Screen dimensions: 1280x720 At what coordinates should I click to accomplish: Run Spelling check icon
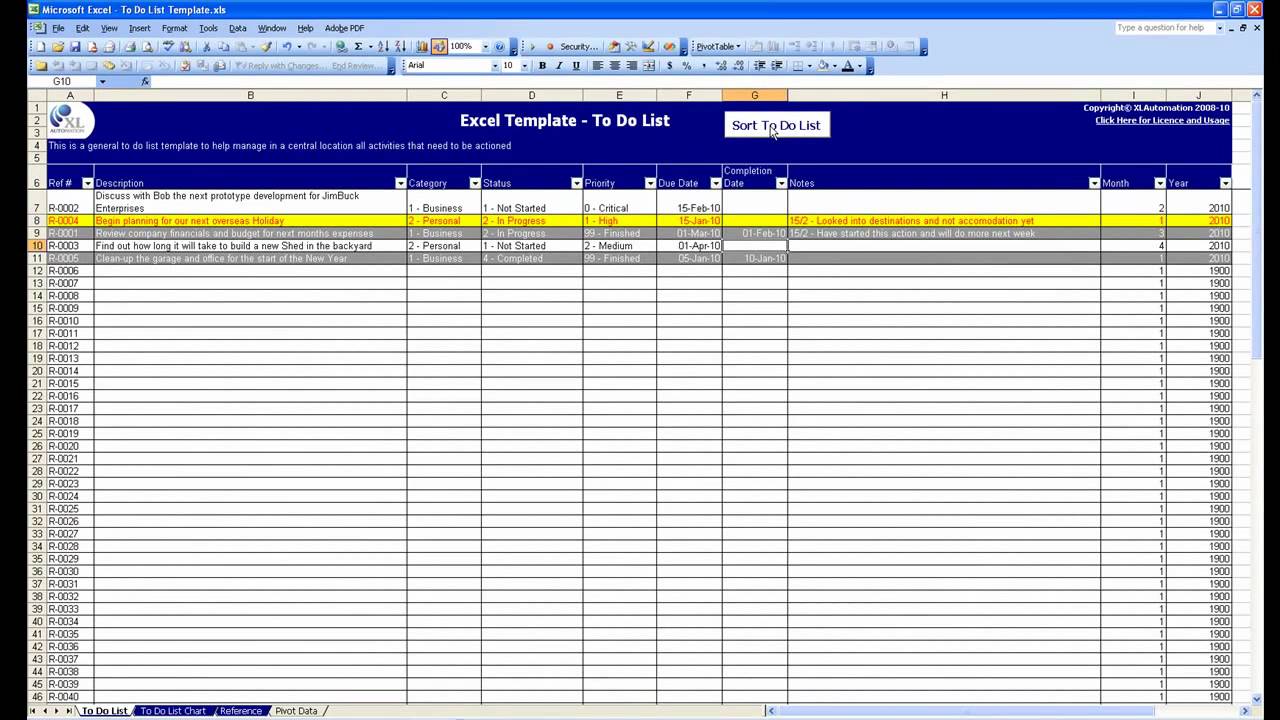pos(168,46)
